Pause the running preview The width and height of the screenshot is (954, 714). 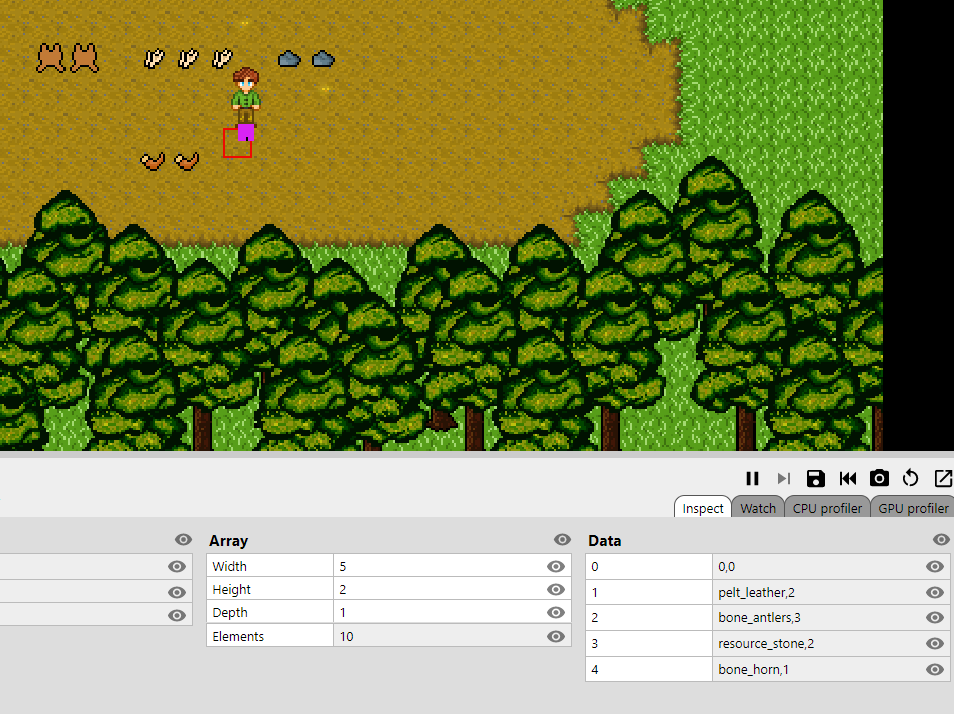tap(752, 479)
